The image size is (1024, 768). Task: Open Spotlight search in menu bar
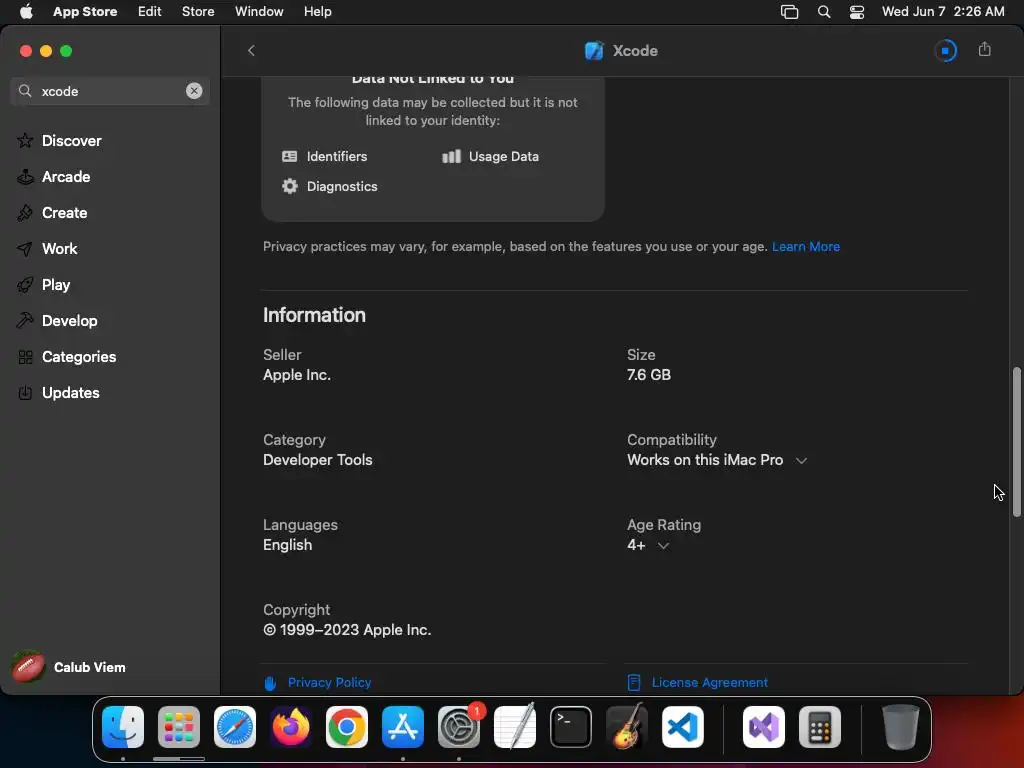click(824, 12)
